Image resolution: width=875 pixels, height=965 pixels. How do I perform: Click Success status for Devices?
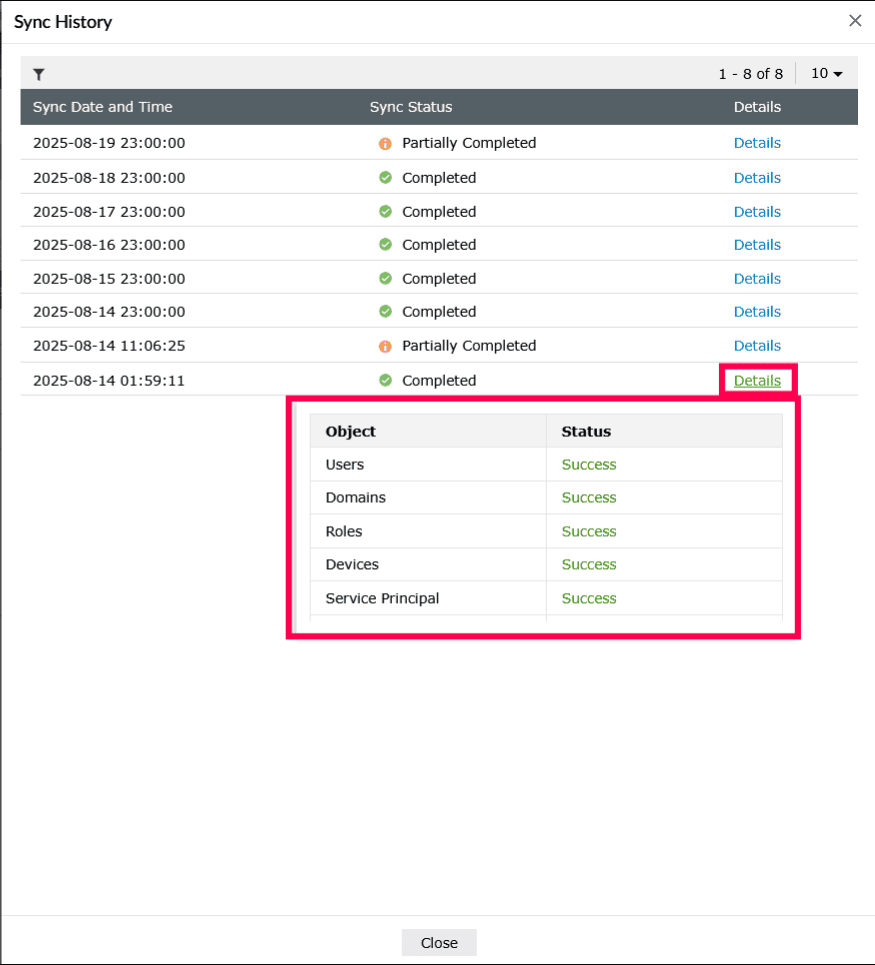(x=589, y=565)
